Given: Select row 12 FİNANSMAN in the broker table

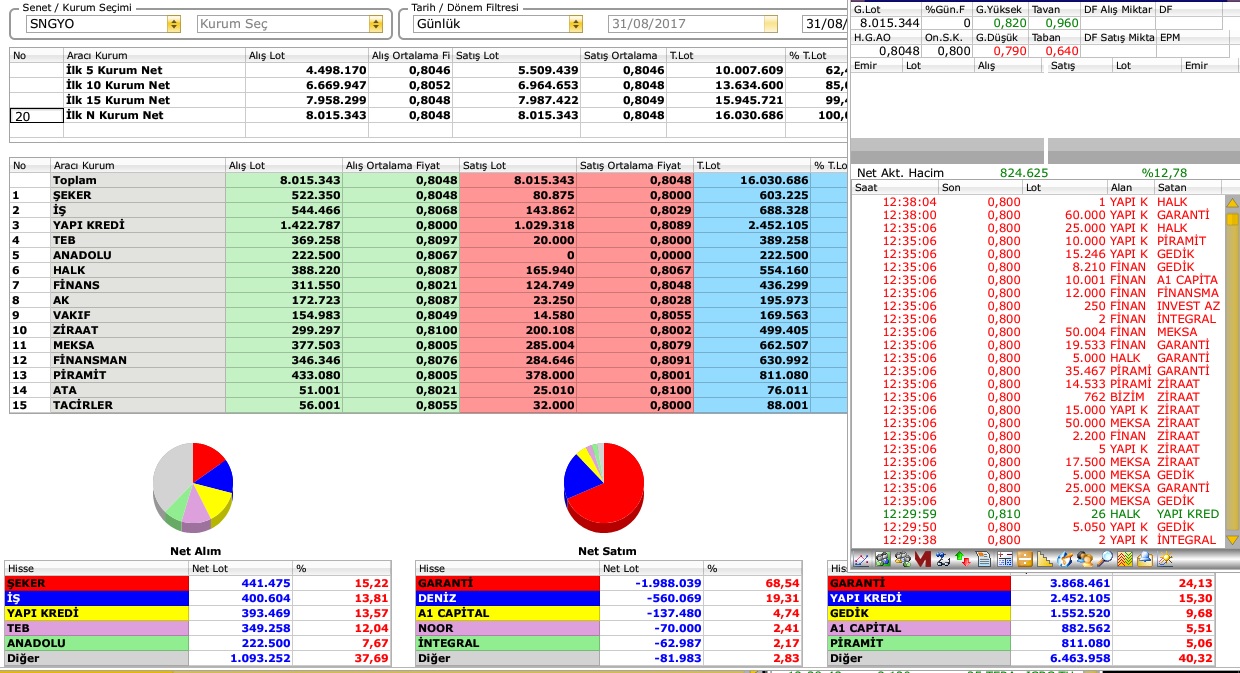Looking at the screenshot, I should pos(428,360).
